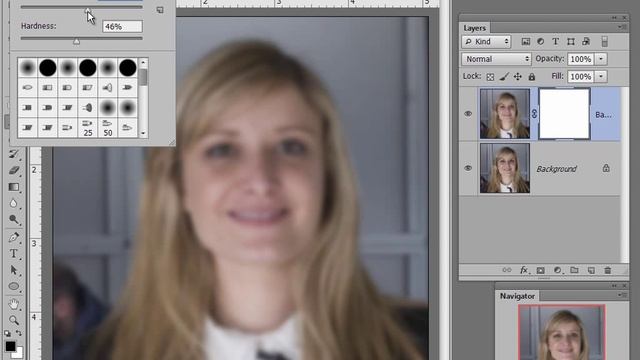Select the Path Selection tool
The image size is (640, 360).
[13, 270]
